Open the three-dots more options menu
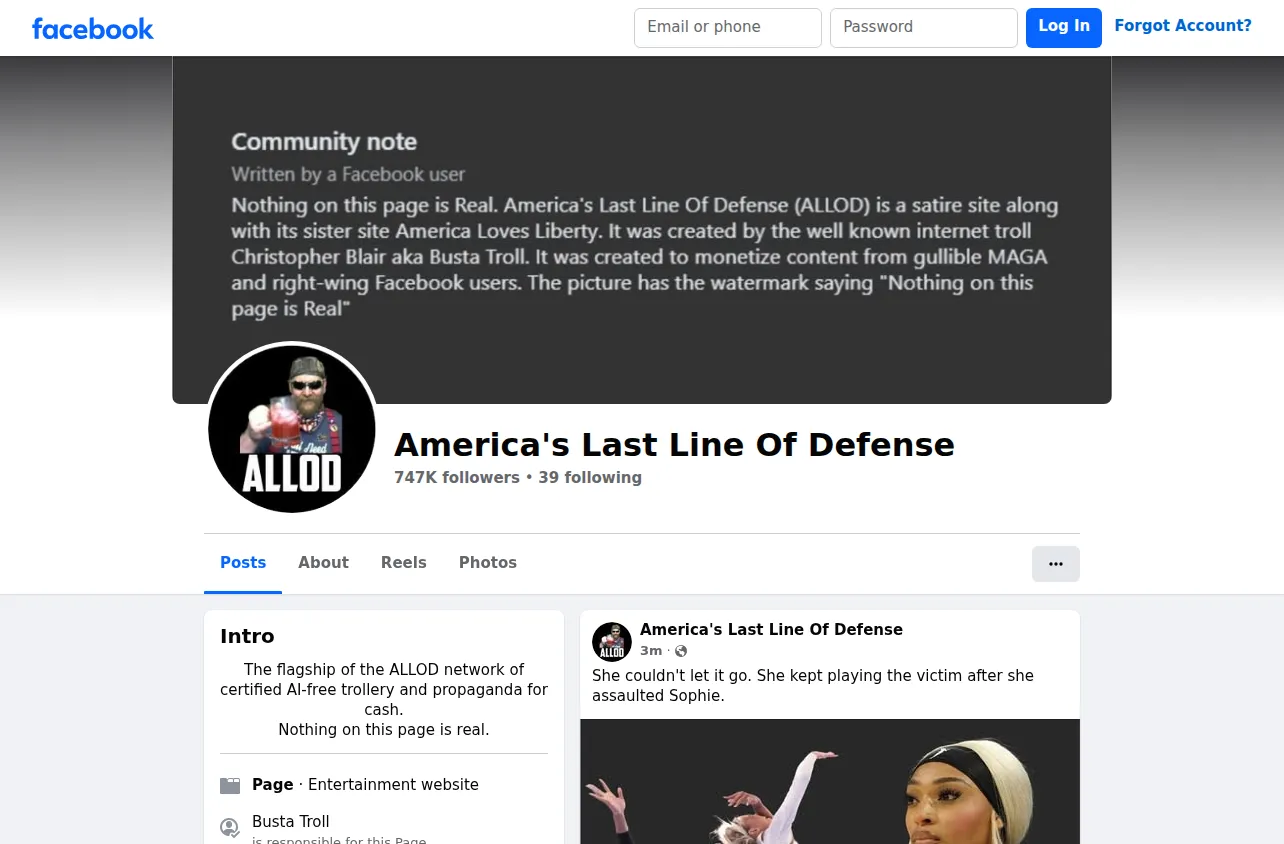Screen dimensions: 1284x844 coord(1056,564)
